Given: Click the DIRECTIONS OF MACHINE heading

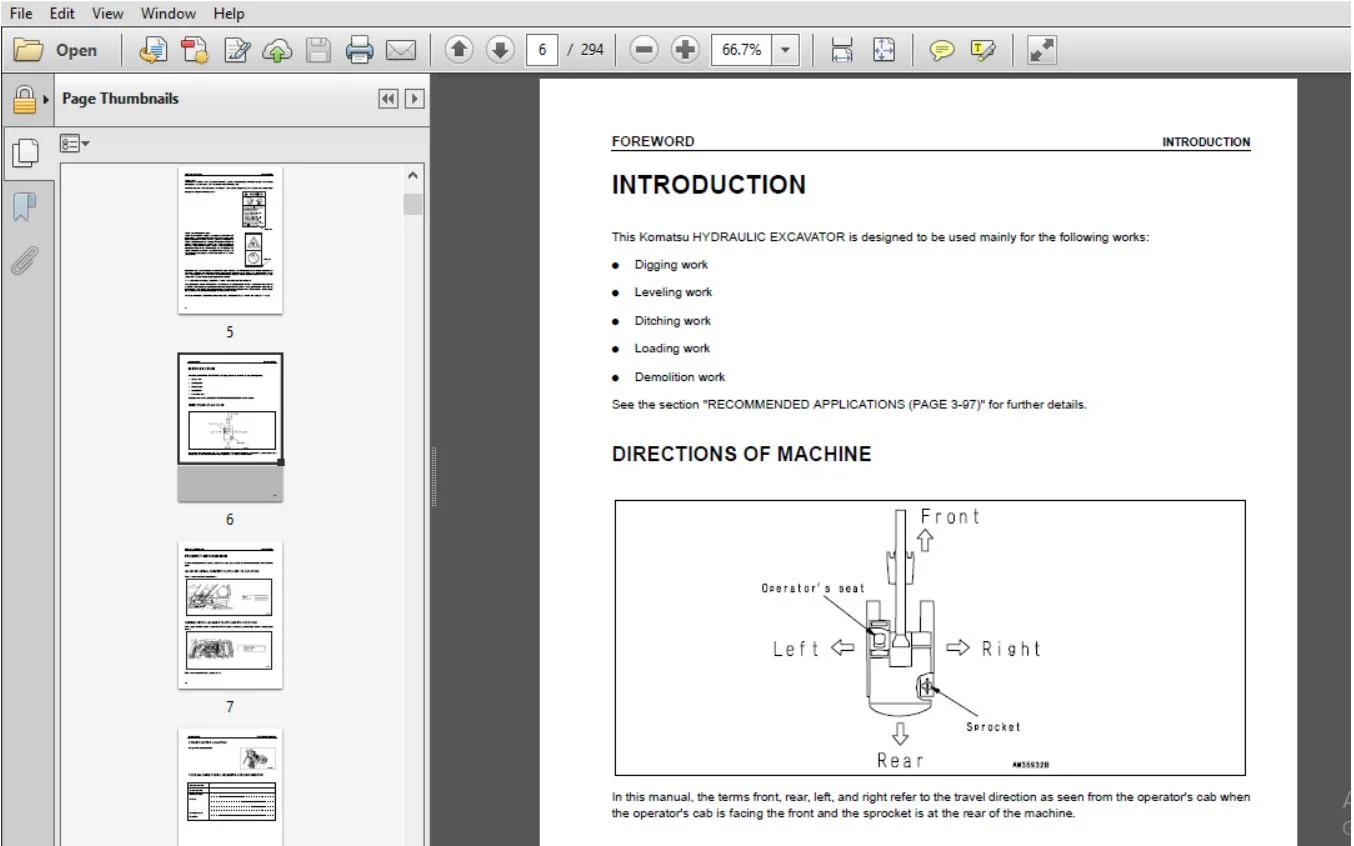Looking at the screenshot, I should coord(742,454).
